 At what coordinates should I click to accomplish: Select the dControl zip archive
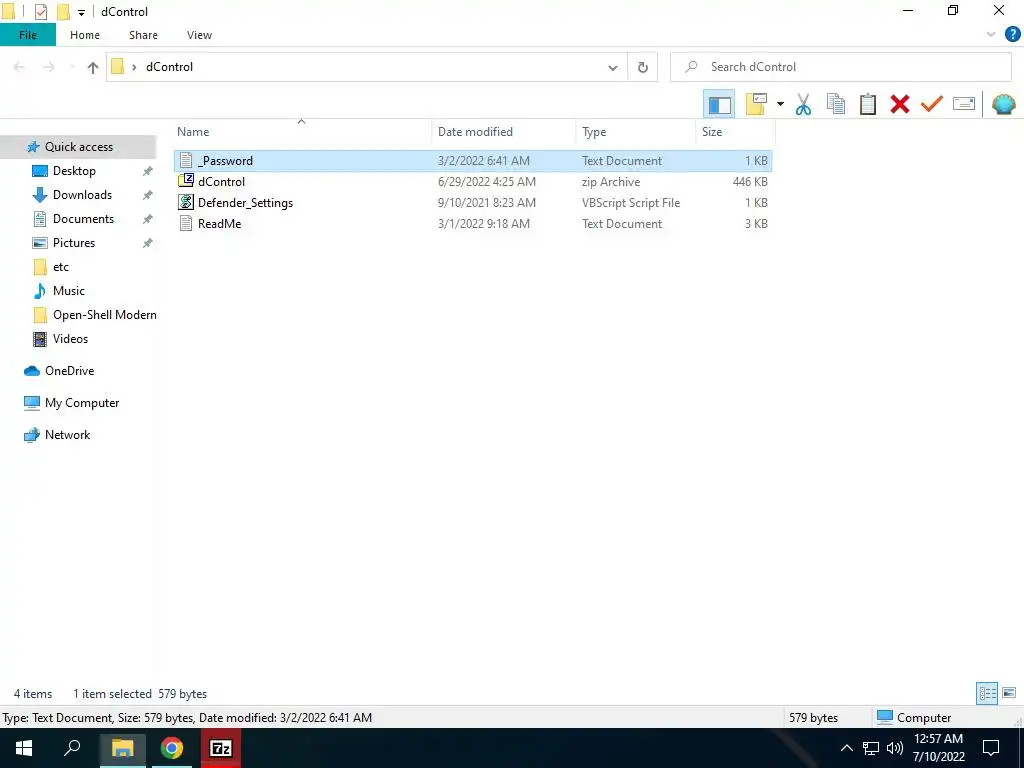(473, 182)
